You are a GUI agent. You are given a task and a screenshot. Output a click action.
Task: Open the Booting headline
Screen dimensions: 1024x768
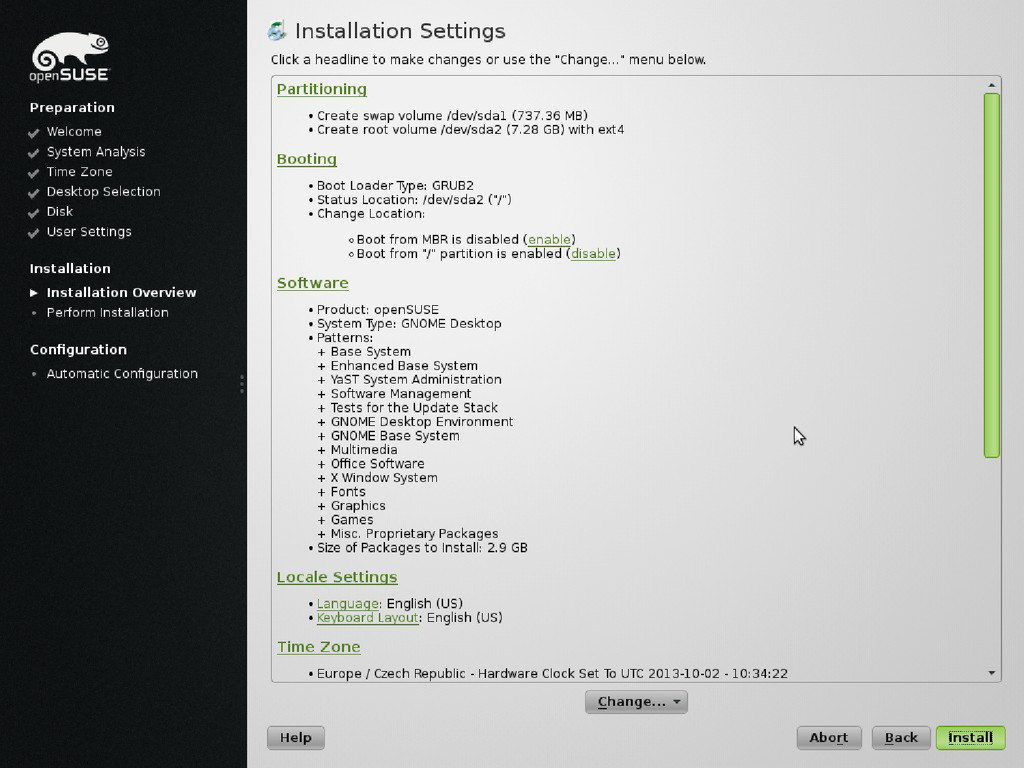[x=306, y=159]
